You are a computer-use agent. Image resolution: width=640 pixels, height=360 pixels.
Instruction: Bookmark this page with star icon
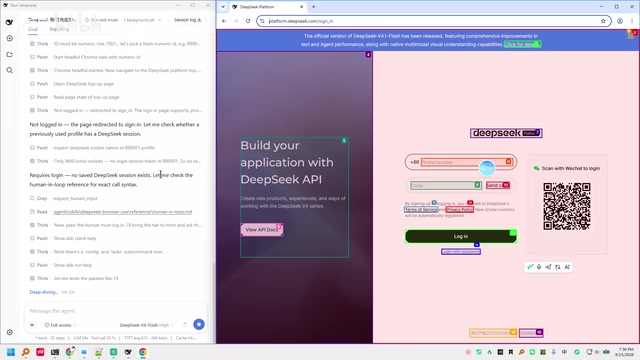(x=603, y=21)
